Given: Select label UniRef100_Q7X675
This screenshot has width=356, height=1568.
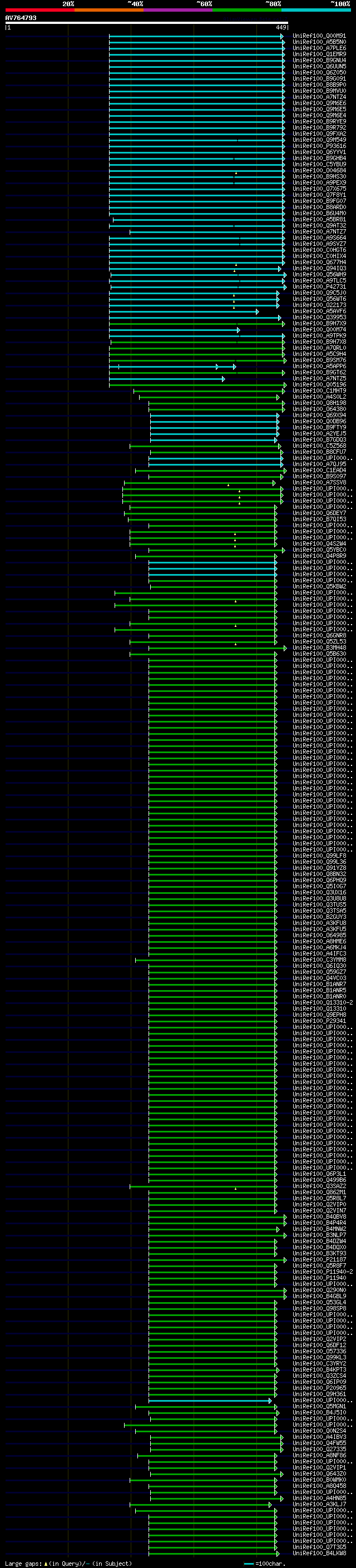Looking at the screenshot, I should [319, 189].
